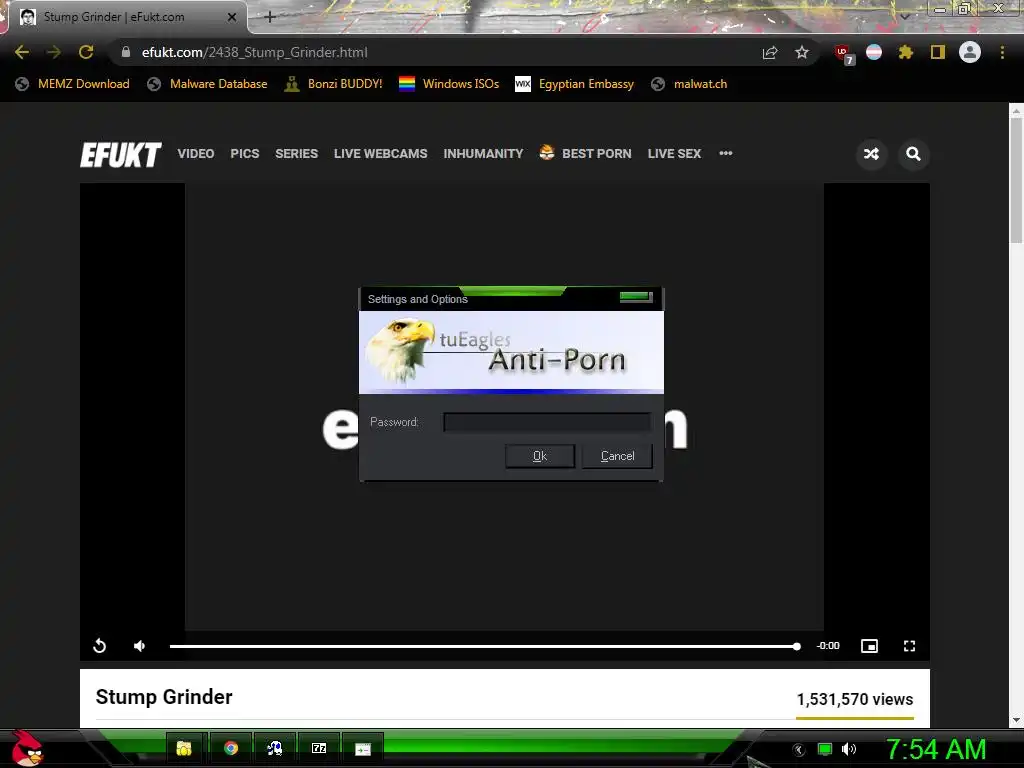Viewport: 1024px width, 768px height.
Task: Click the system tray volume icon
Action: (848, 749)
